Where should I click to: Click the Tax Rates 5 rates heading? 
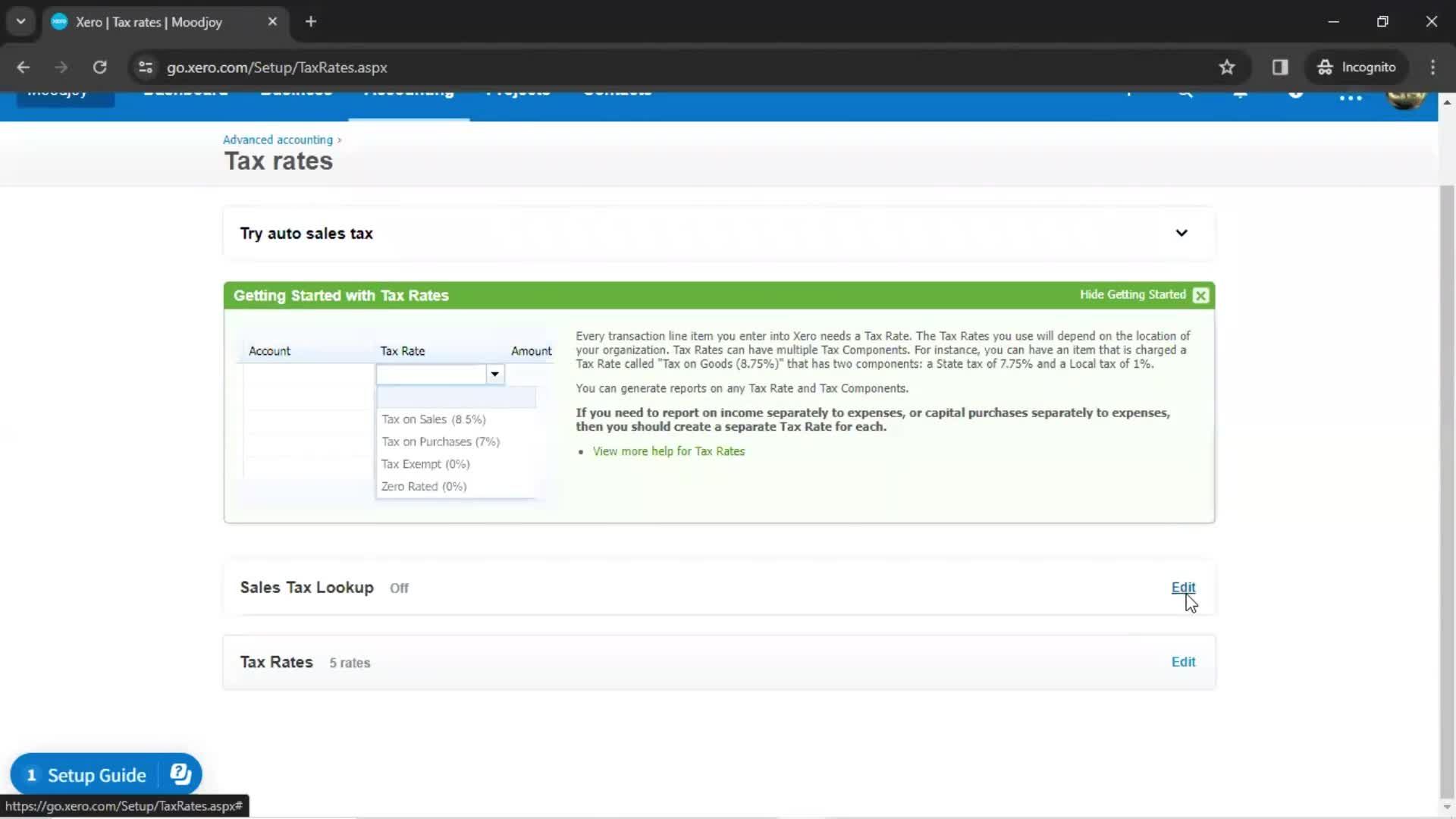pos(305,662)
